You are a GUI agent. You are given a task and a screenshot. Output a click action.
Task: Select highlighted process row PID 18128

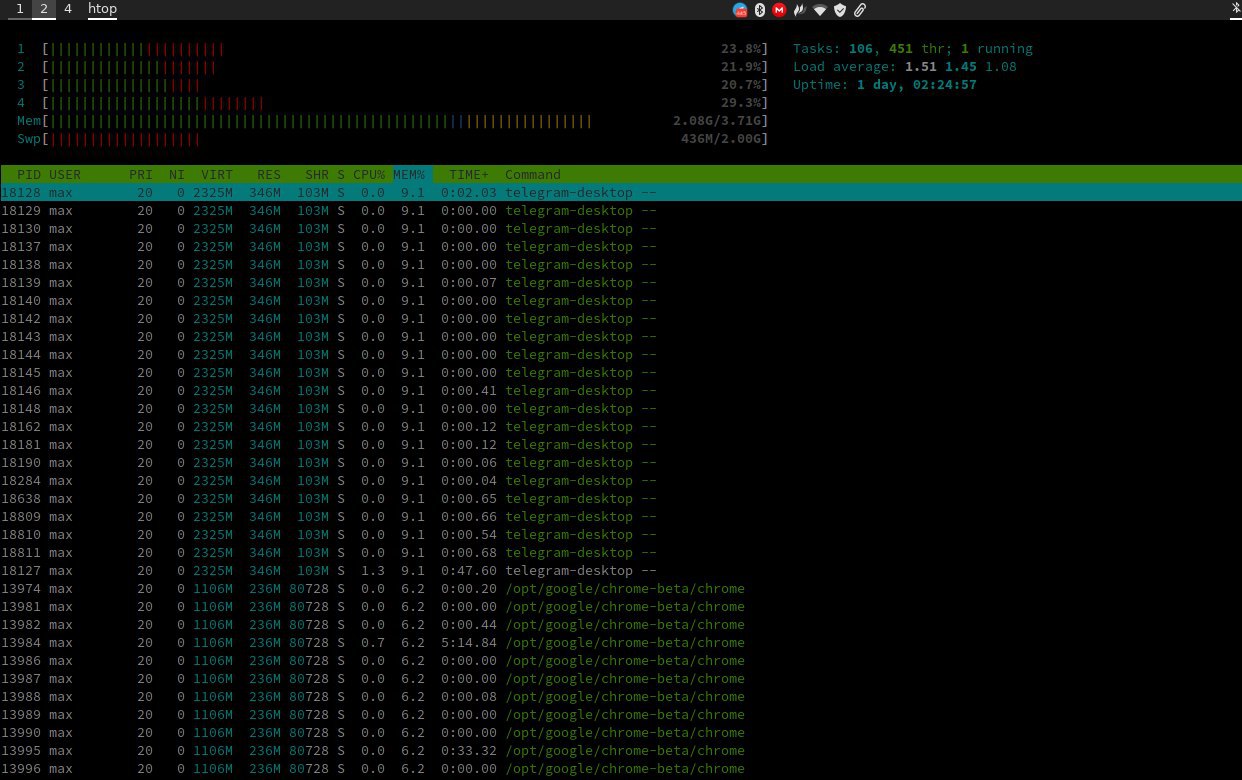(621, 192)
